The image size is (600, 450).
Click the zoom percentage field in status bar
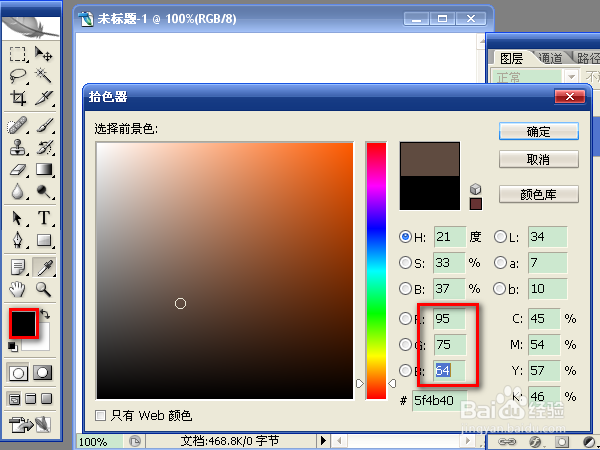99,442
